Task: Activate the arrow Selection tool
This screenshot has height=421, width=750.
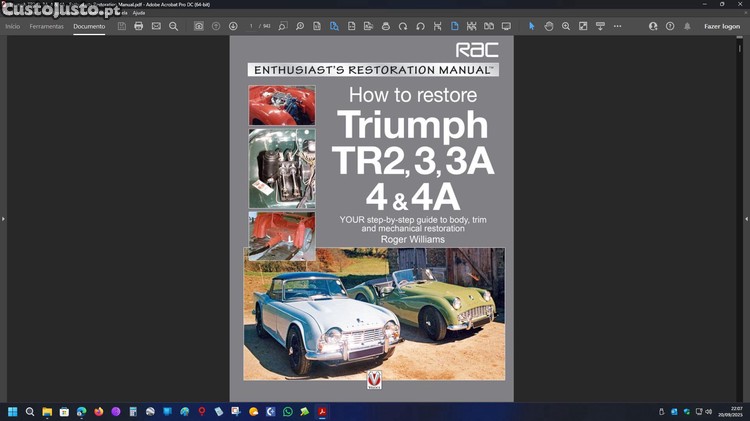Action: [532, 26]
